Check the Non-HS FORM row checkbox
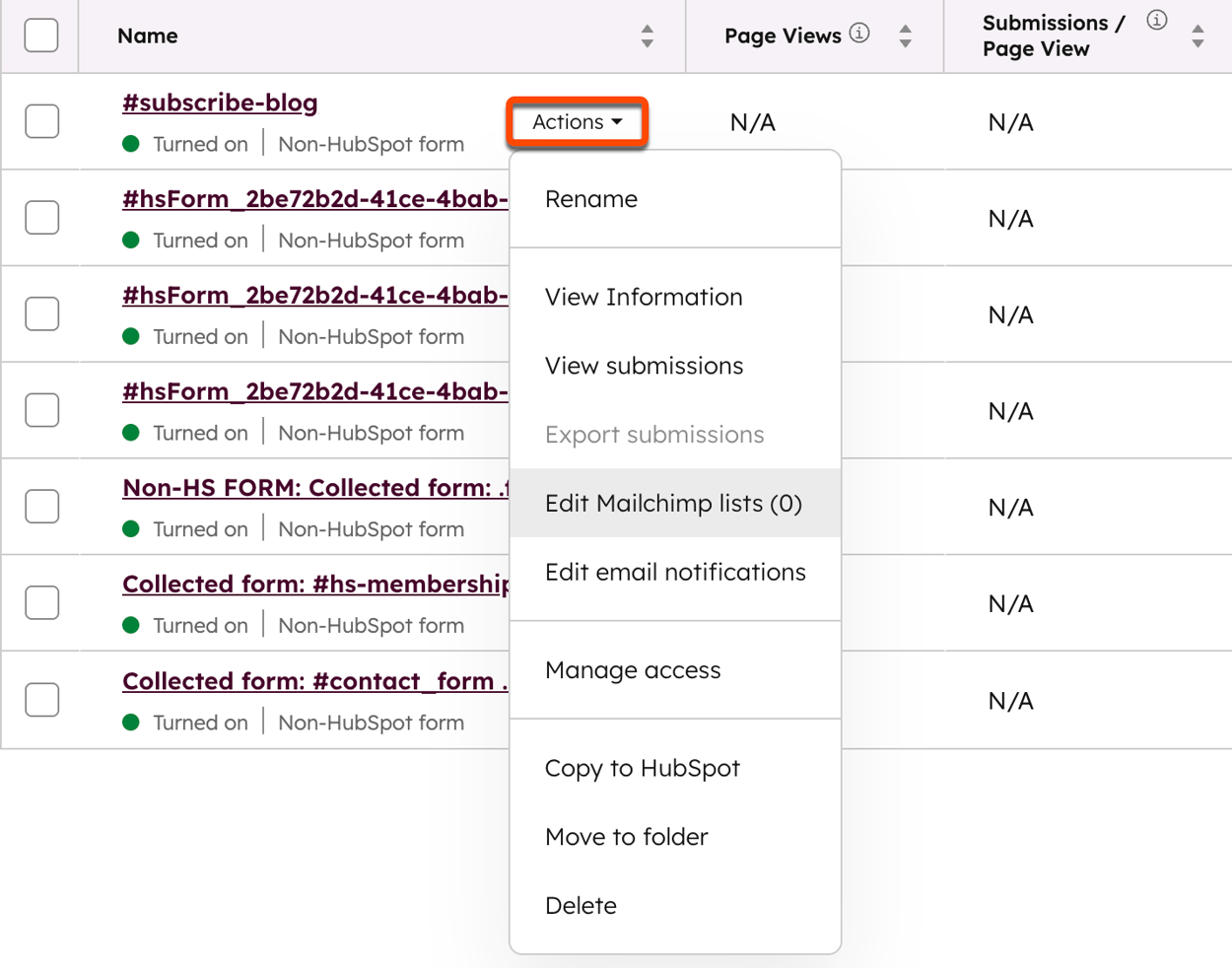 click(41, 506)
